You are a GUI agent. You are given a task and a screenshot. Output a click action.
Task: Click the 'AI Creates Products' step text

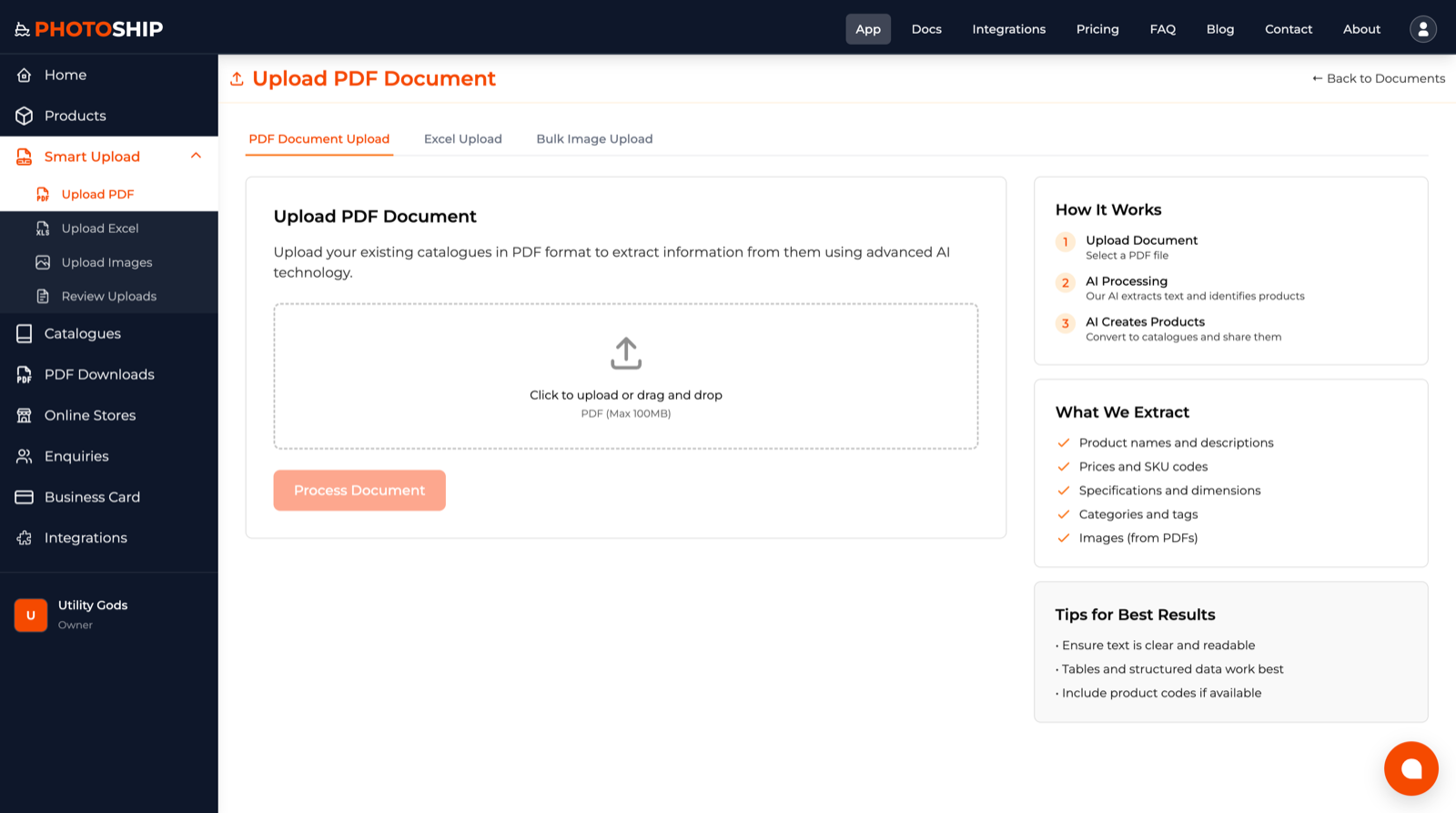[1145, 322]
